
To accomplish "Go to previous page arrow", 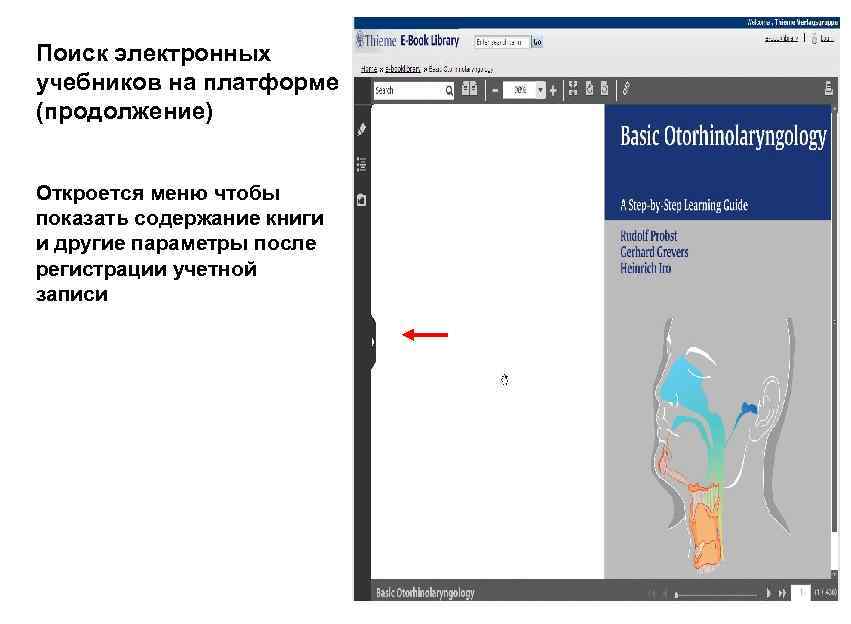I will coord(665,594).
